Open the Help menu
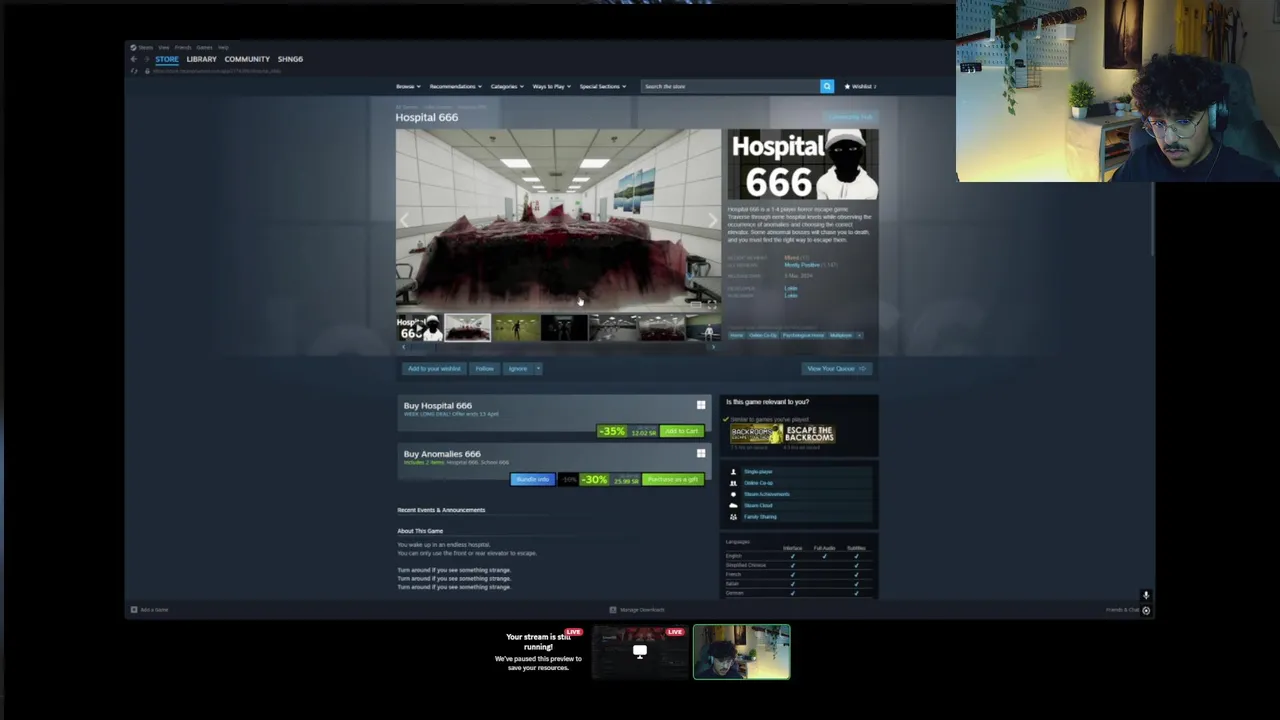The width and height of the screenshot is (1280, 720). tap(223, 47)
